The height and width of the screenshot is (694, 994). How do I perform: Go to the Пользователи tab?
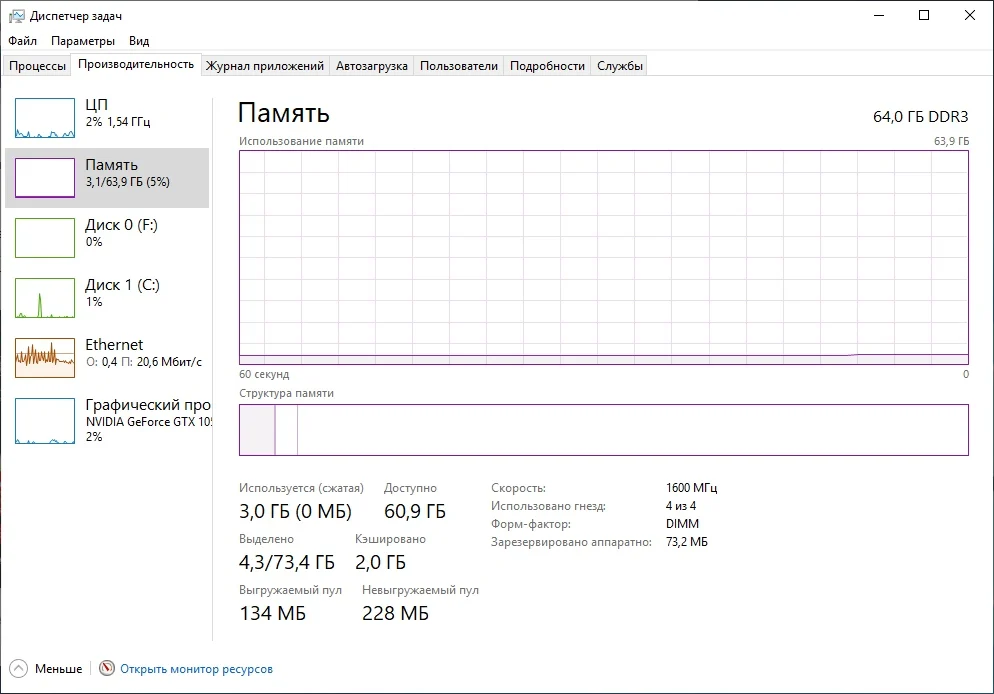(458, 66)
